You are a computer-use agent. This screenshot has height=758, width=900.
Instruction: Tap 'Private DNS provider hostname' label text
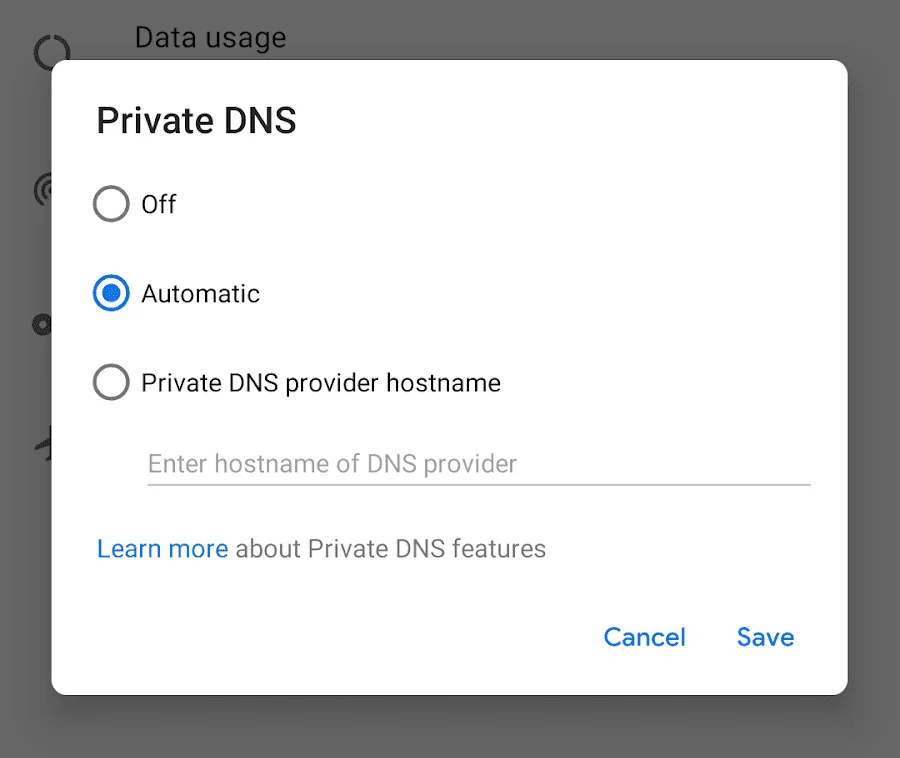pyautogui.click(x=321, y=383)
